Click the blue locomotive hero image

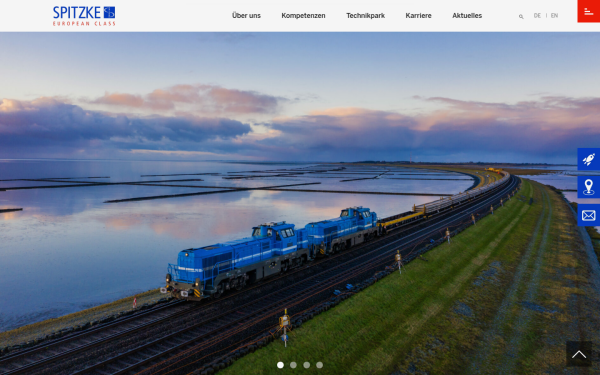[300, 204]
